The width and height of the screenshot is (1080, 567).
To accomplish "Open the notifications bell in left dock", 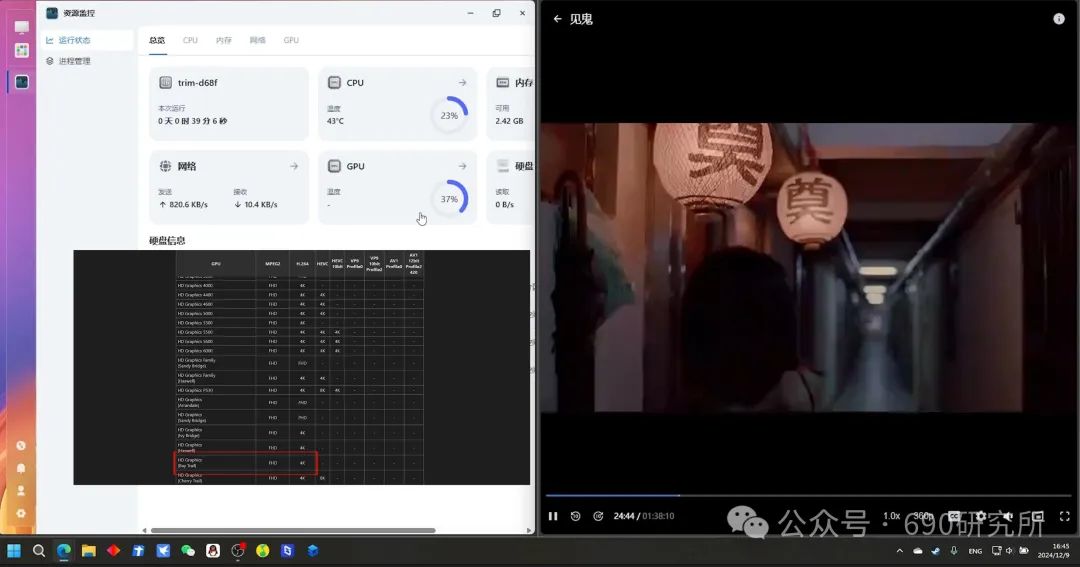I will point(21,468).
